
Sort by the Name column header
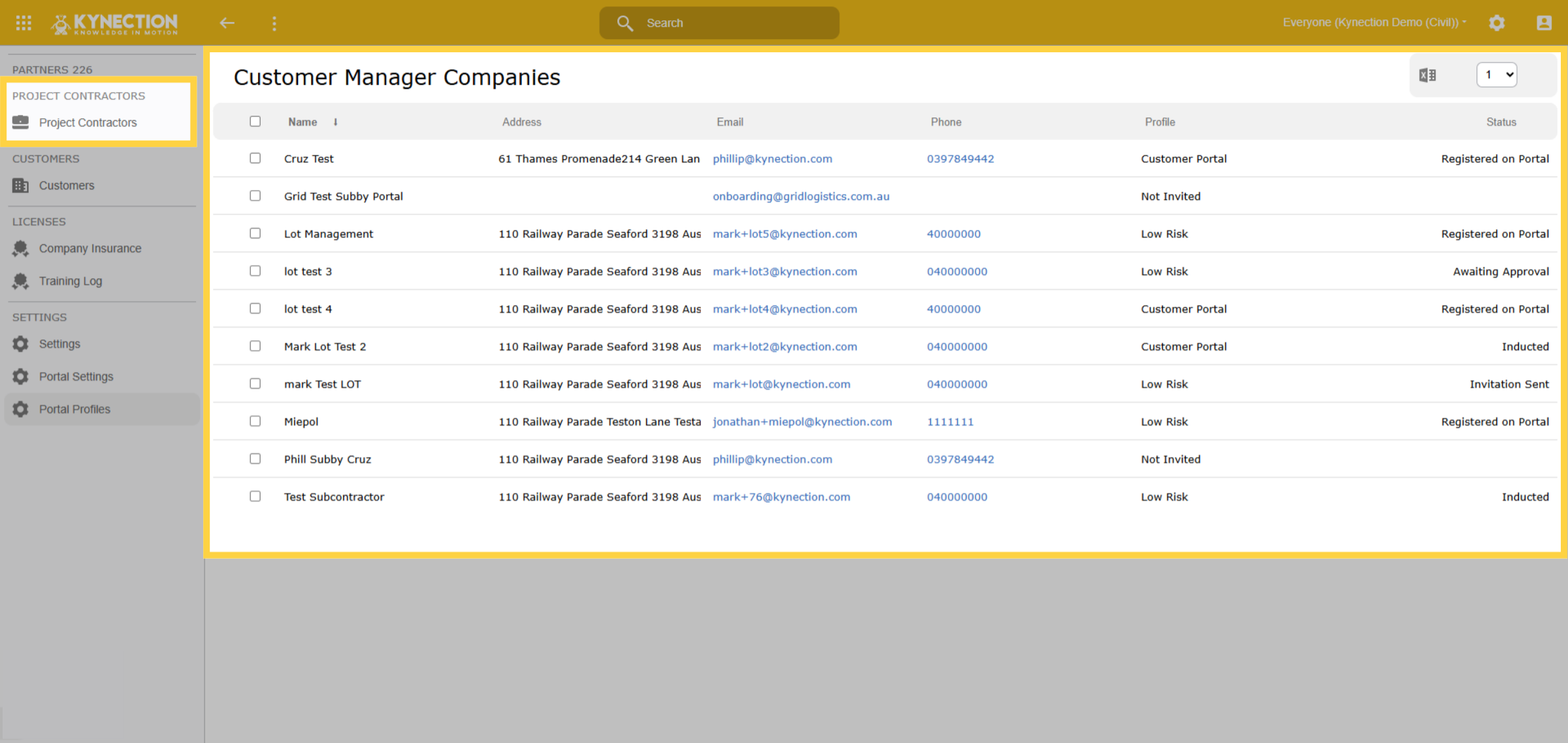coord(302,122)
